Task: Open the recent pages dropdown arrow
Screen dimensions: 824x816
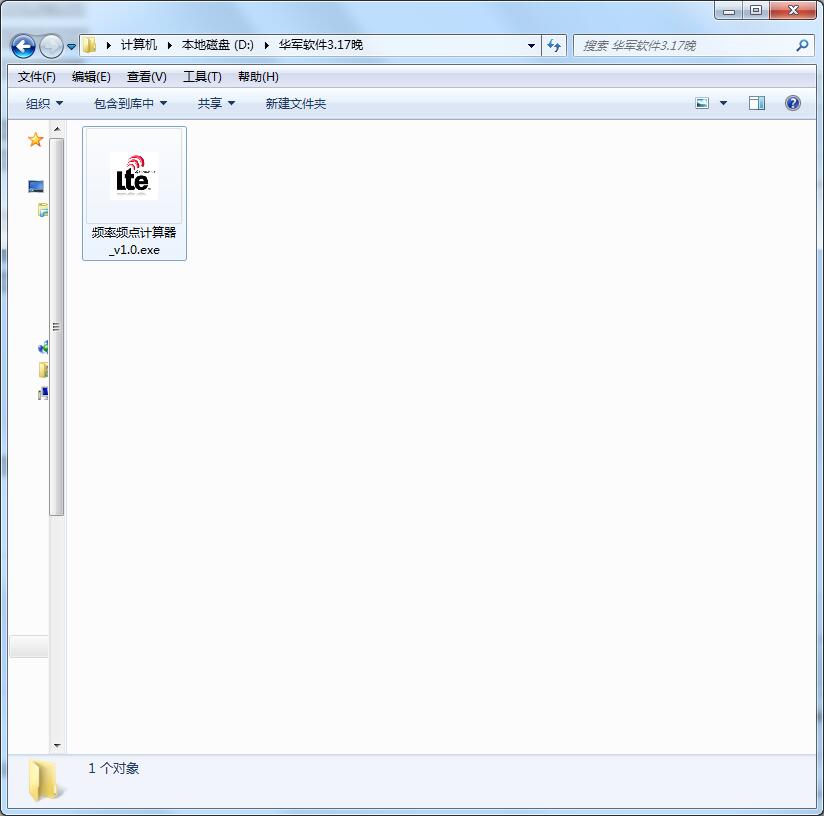Action: point(71,47)
